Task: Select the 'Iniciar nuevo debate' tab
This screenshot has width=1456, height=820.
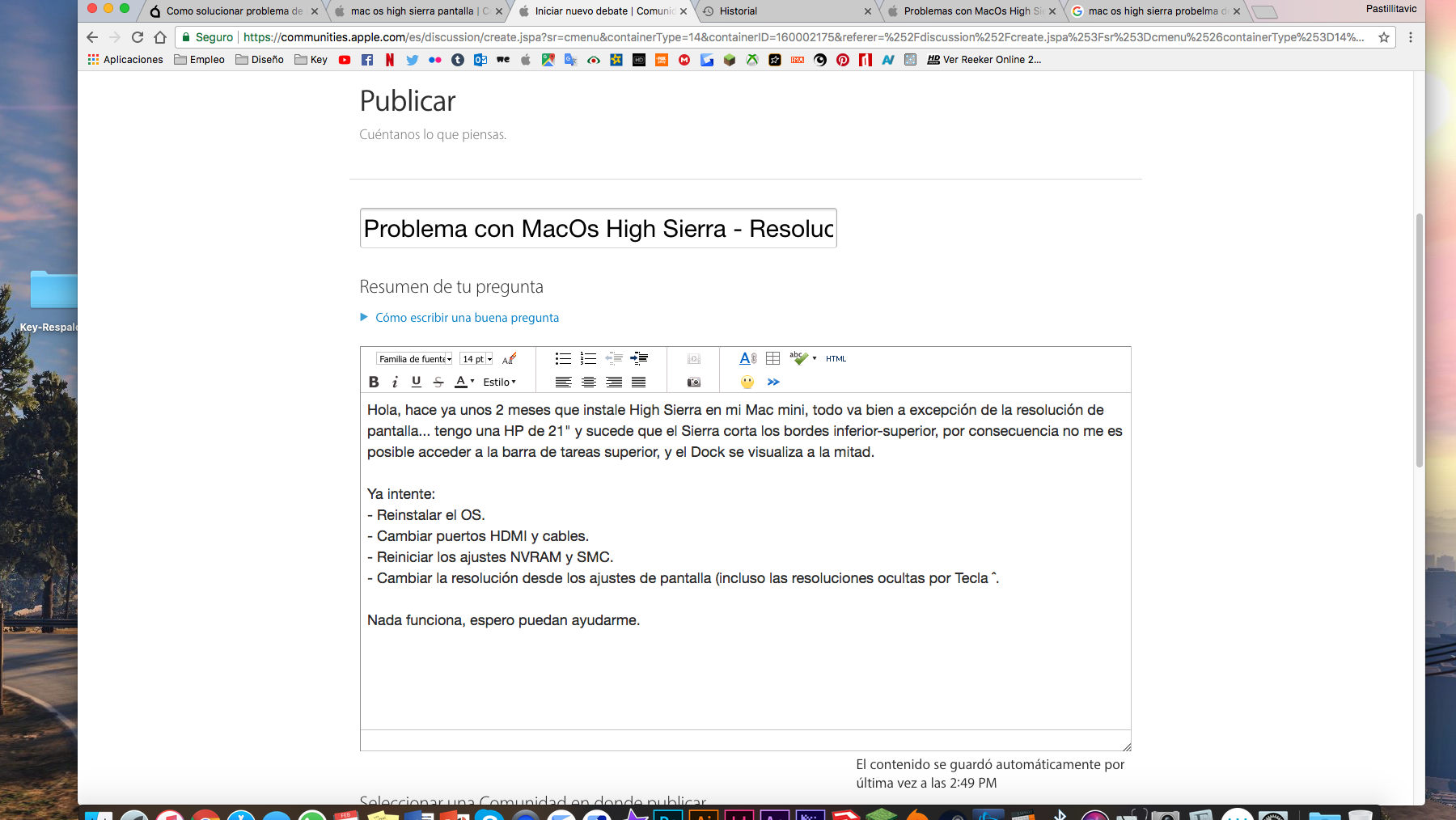Action: pos(603,11)
